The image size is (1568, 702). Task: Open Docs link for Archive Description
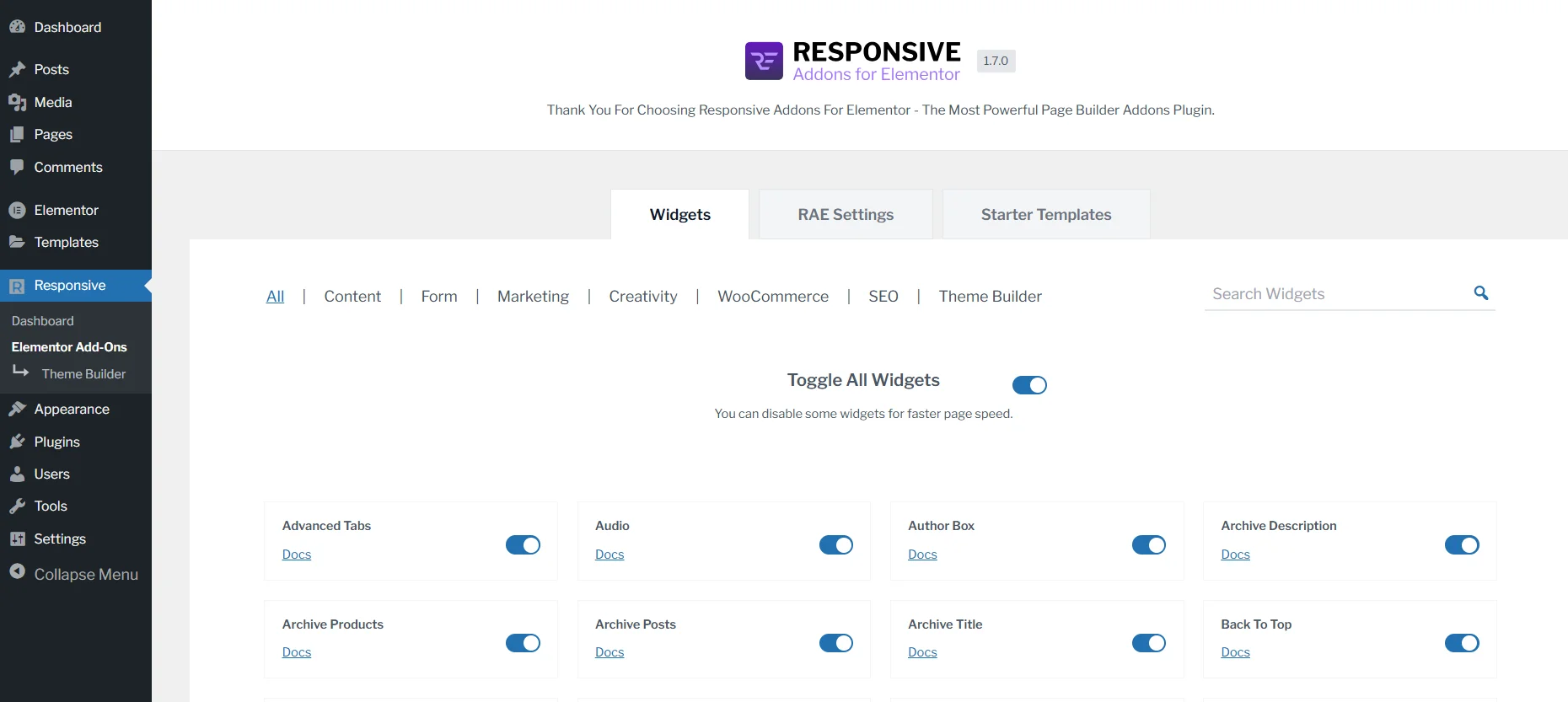click(x=1235, y=554)
